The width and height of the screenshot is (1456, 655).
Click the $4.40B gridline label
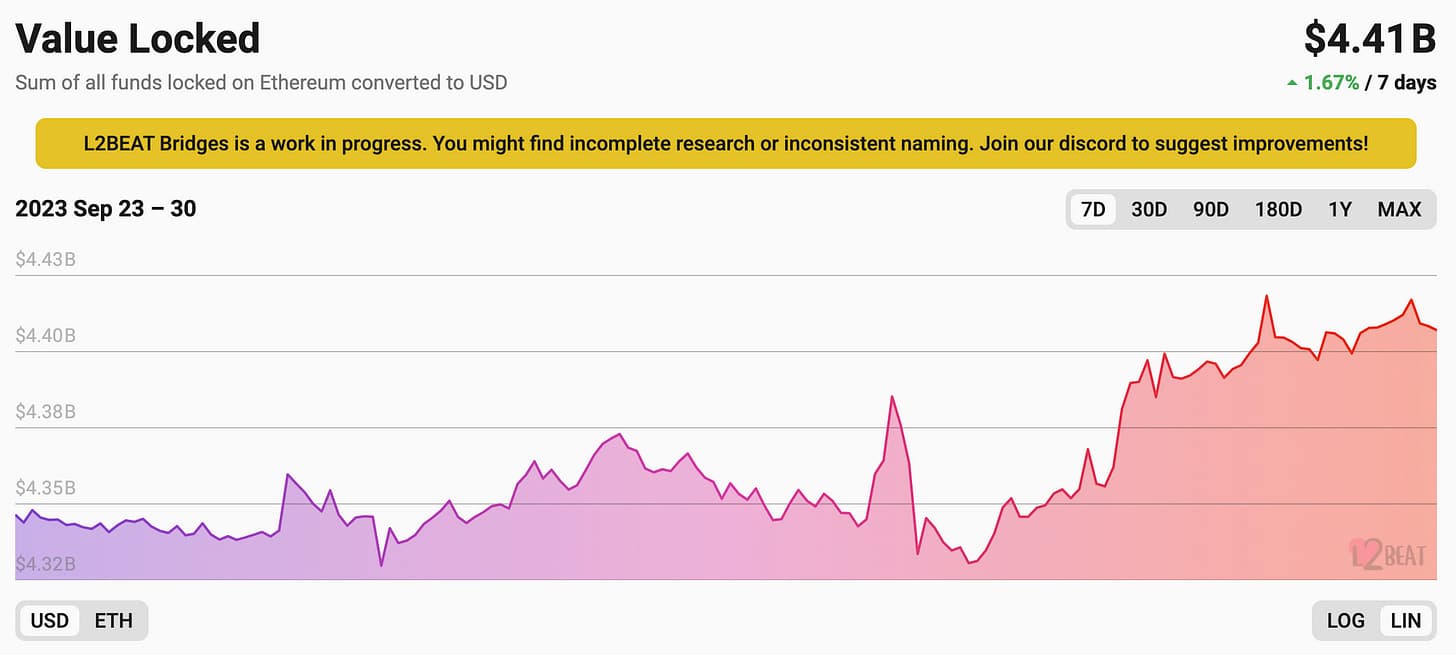pyautogui.click(x=46, y=336)
